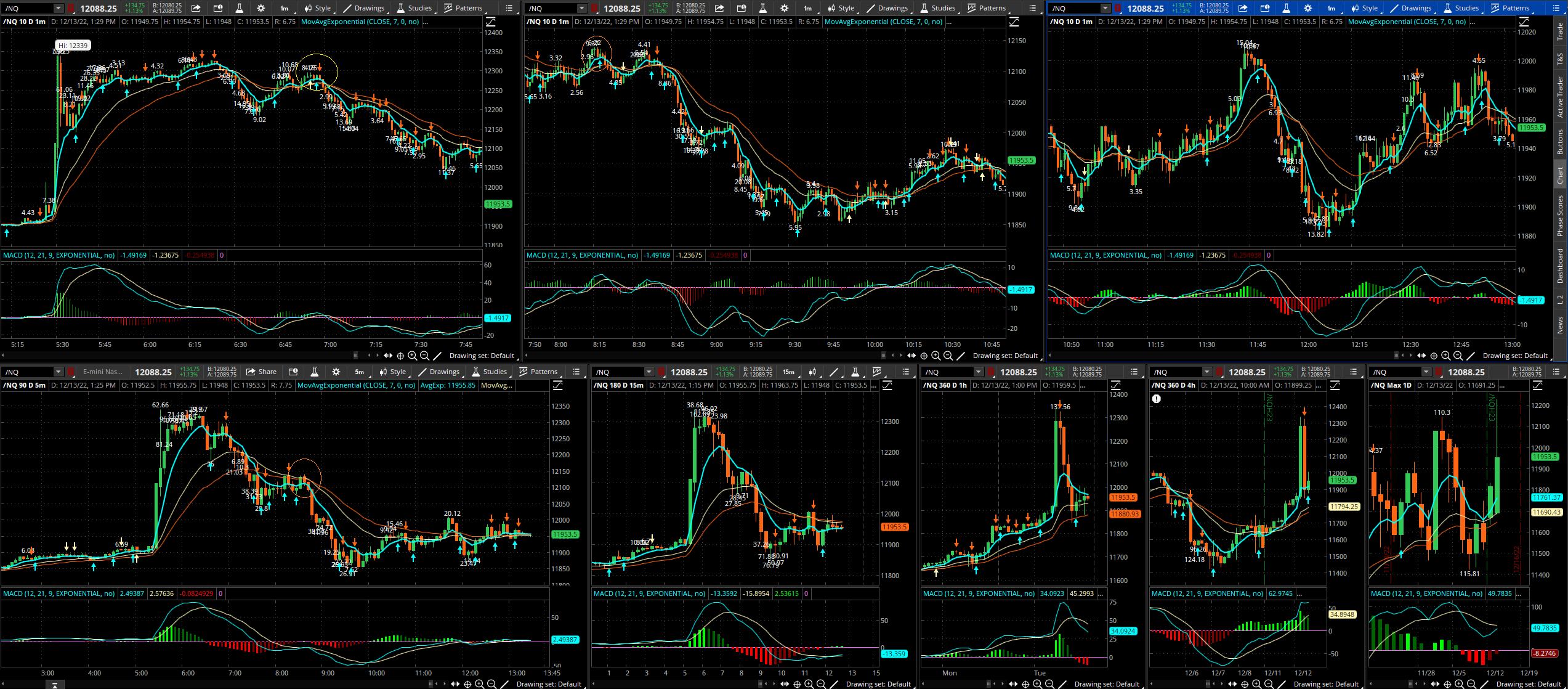Zoom in on the top-left 1m chart
Screen dimensions: 1568x689
click(413, 356)
